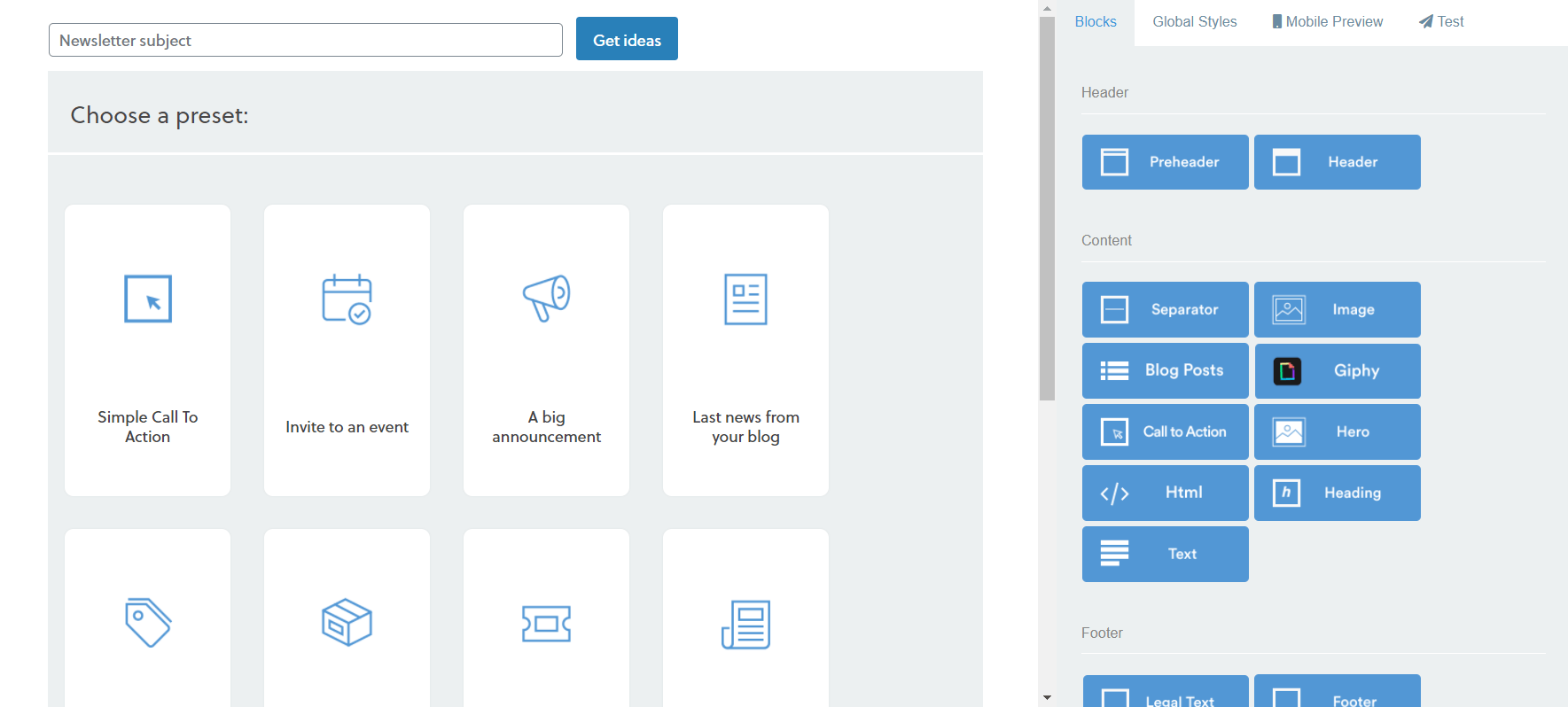Viewport: 1568px width, 707px height.
Task: Open the Global Styles tab
Action: [1194, 22]
